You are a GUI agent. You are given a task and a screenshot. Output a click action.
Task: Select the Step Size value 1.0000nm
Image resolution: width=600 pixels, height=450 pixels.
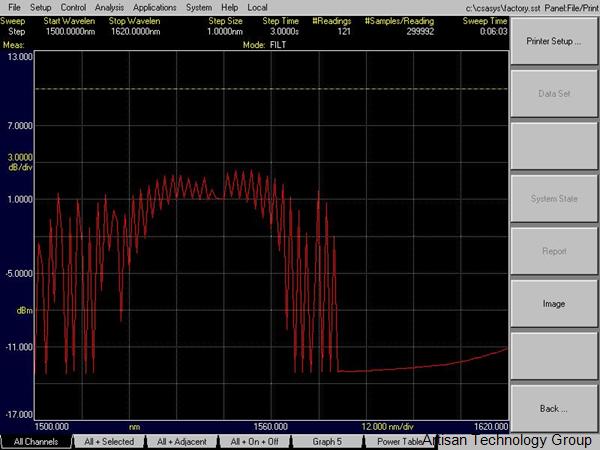pyautogui.click(x=226, y=31)
